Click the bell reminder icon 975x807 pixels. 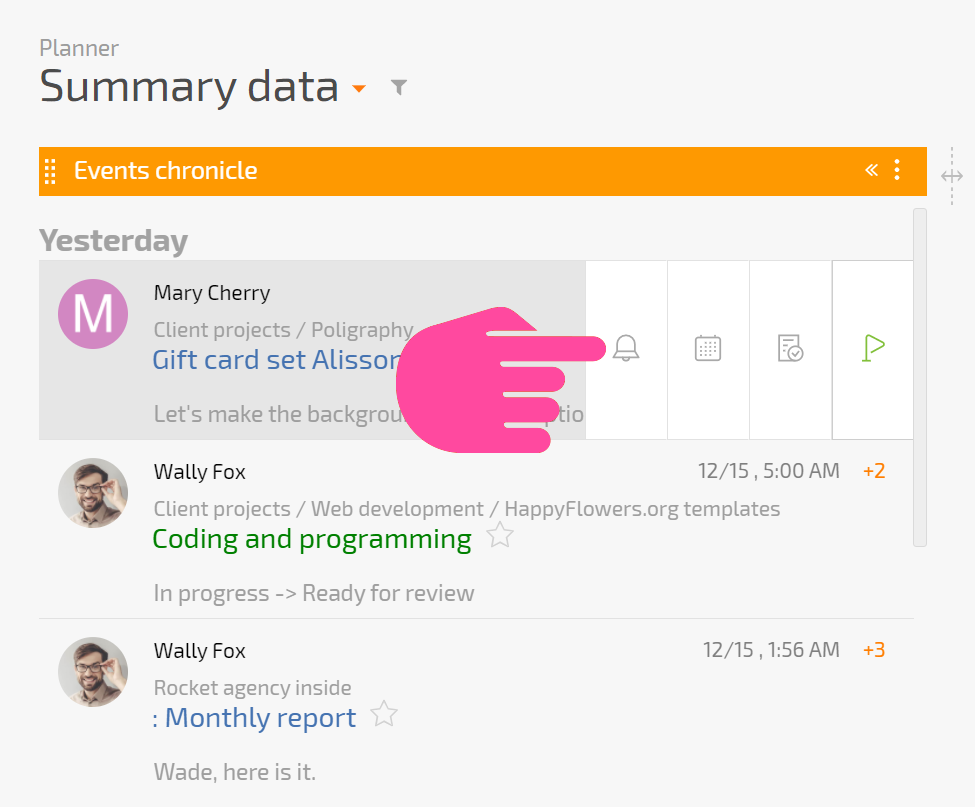tap(626, 348)
